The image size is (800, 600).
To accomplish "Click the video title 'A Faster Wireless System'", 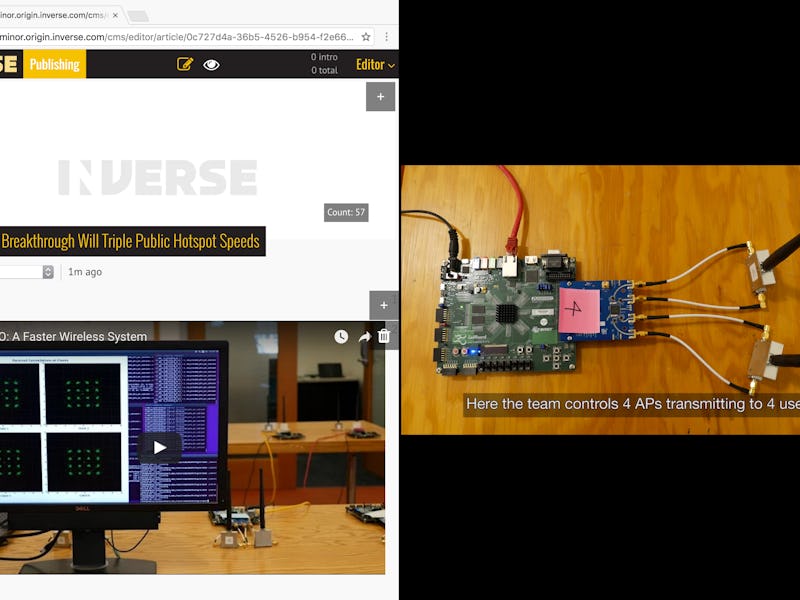I will 75,337.
